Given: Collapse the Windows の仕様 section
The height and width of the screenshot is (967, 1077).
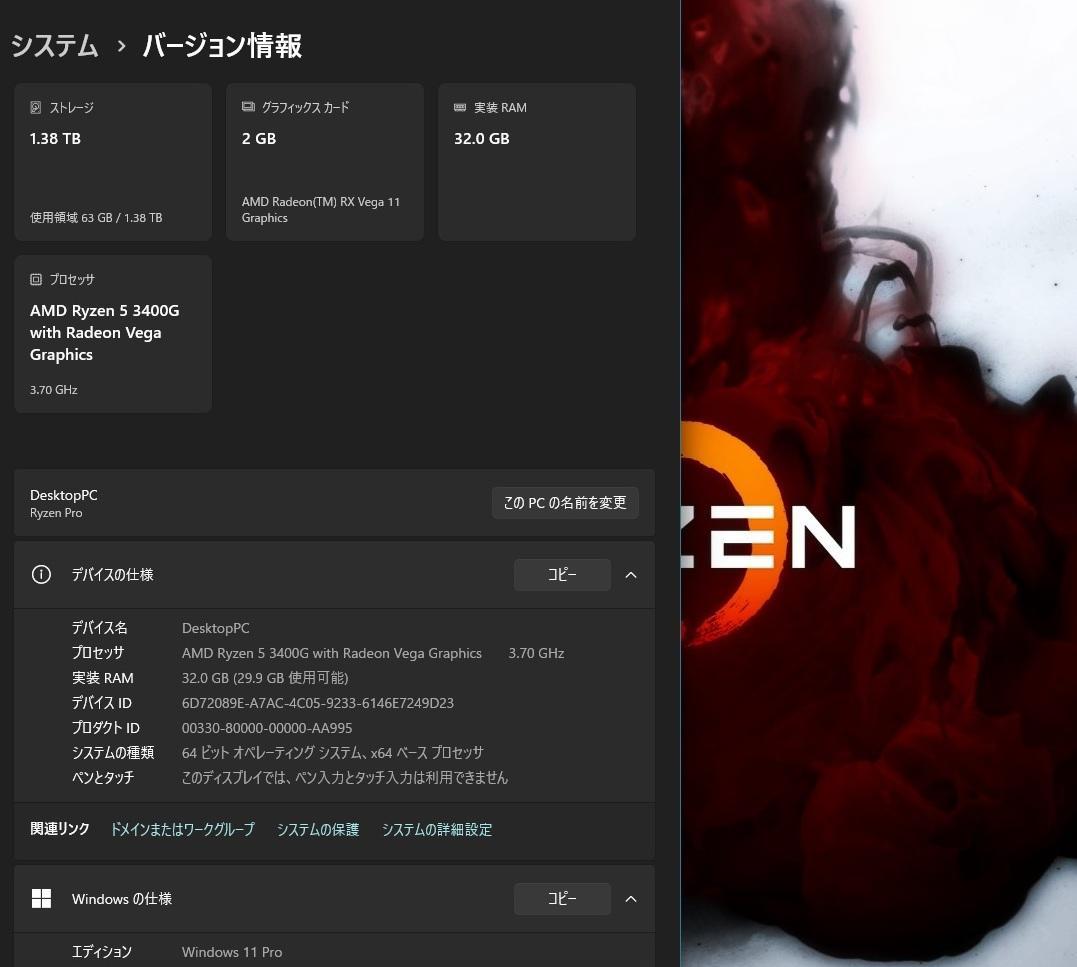Looking at the screenshot, I should (x=631, y=898).
